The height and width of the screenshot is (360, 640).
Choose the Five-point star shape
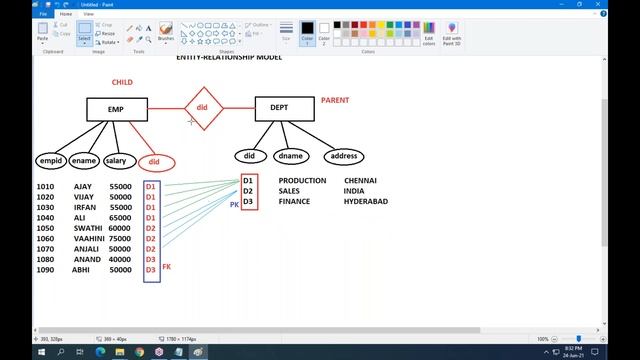point(200,41)
